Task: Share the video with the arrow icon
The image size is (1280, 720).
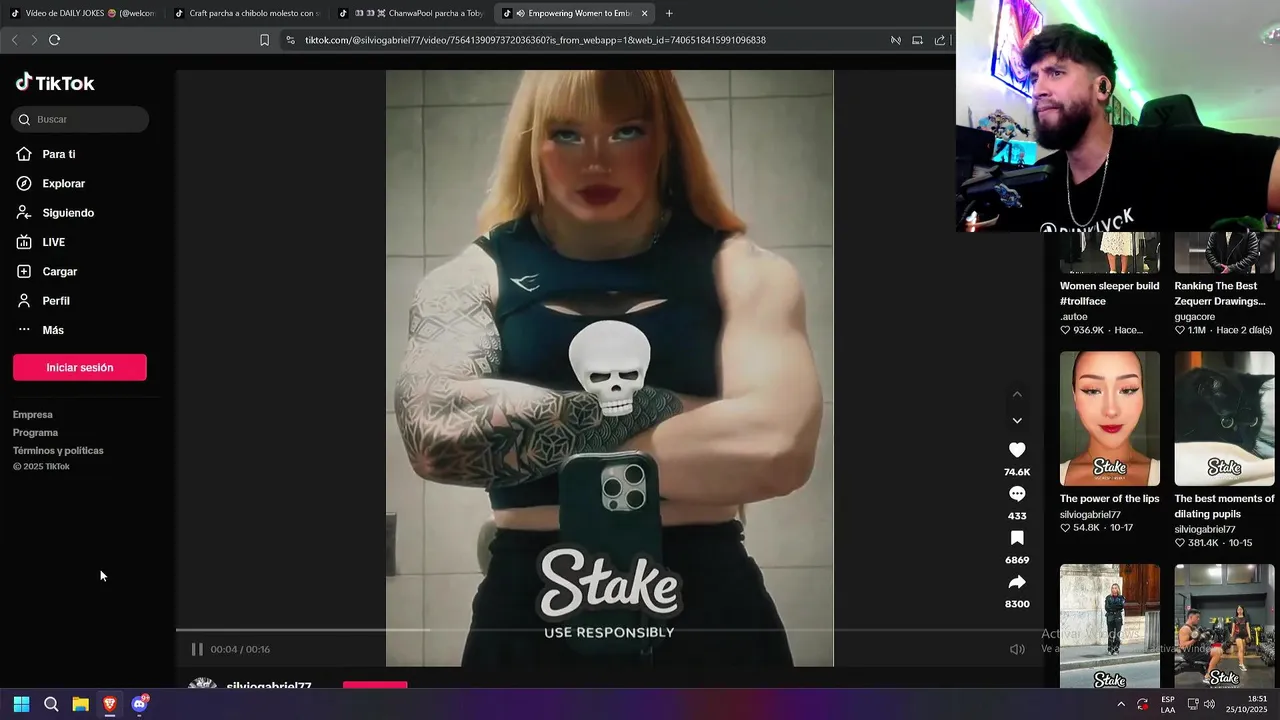Action: tap(1017, 582)
